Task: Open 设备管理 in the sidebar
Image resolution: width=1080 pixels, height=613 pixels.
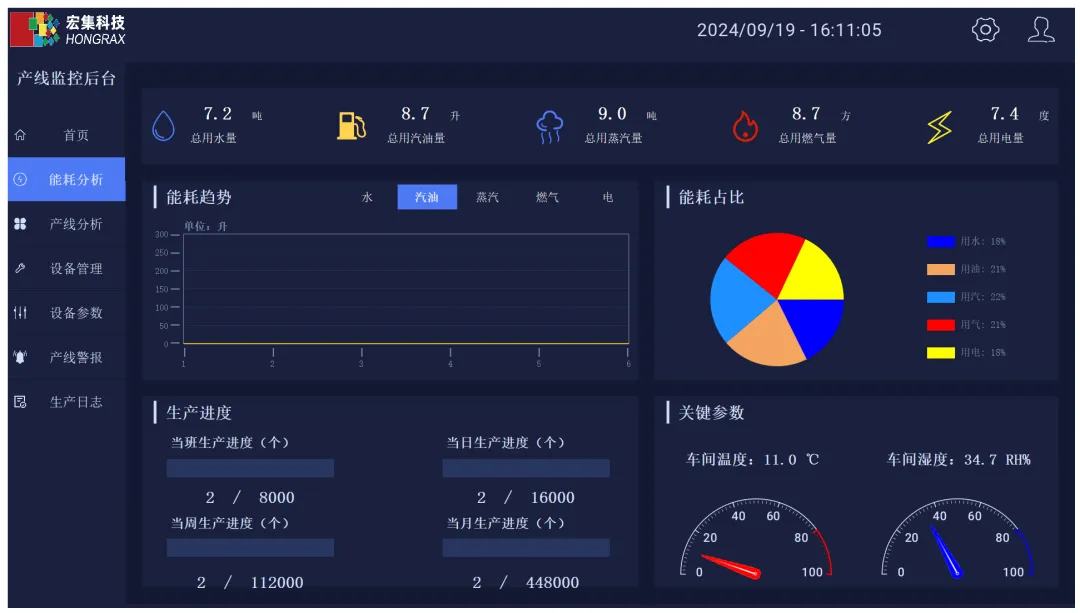Action: [x=67, y=268]
